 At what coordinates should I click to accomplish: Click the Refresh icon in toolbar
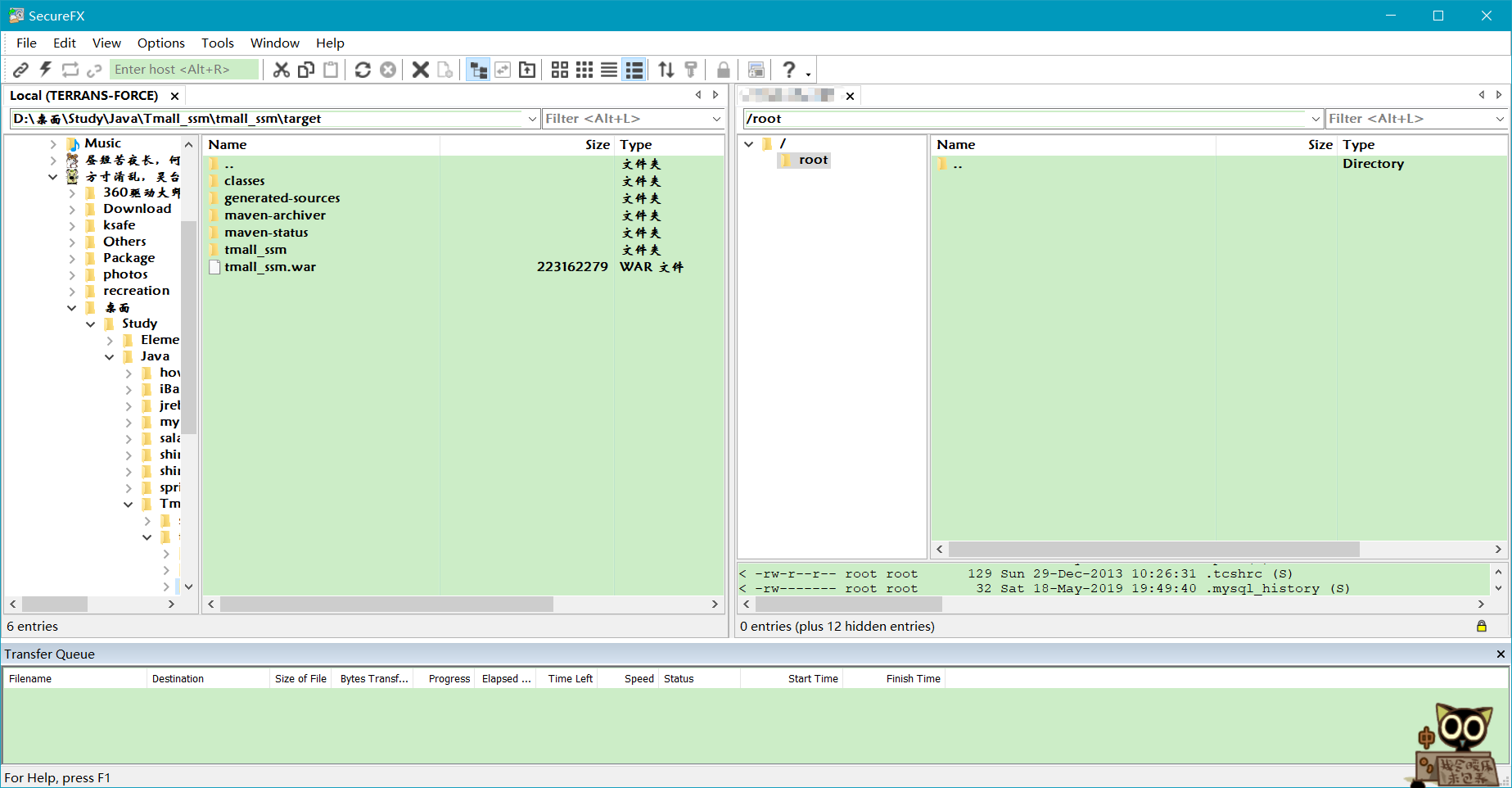pyautogui.click(x=363, y=70)
